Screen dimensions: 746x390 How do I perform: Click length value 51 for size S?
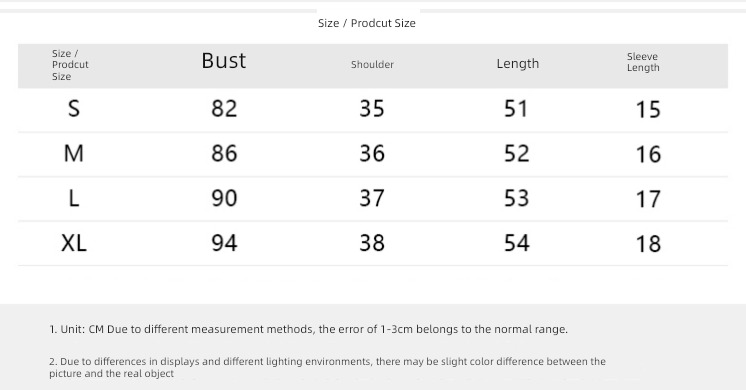click(516, 109)
